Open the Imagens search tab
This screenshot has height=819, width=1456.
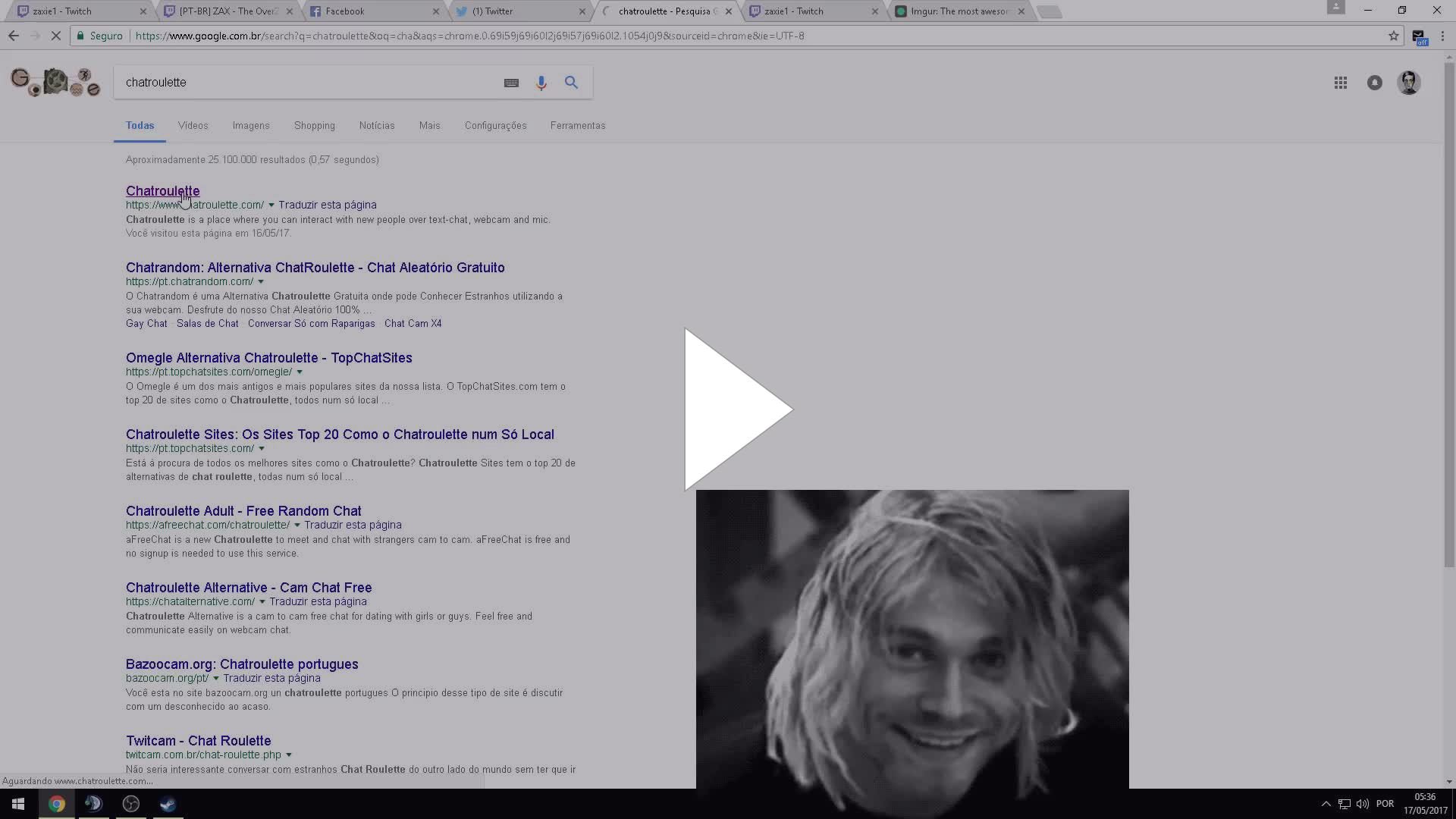click(251, 126)
